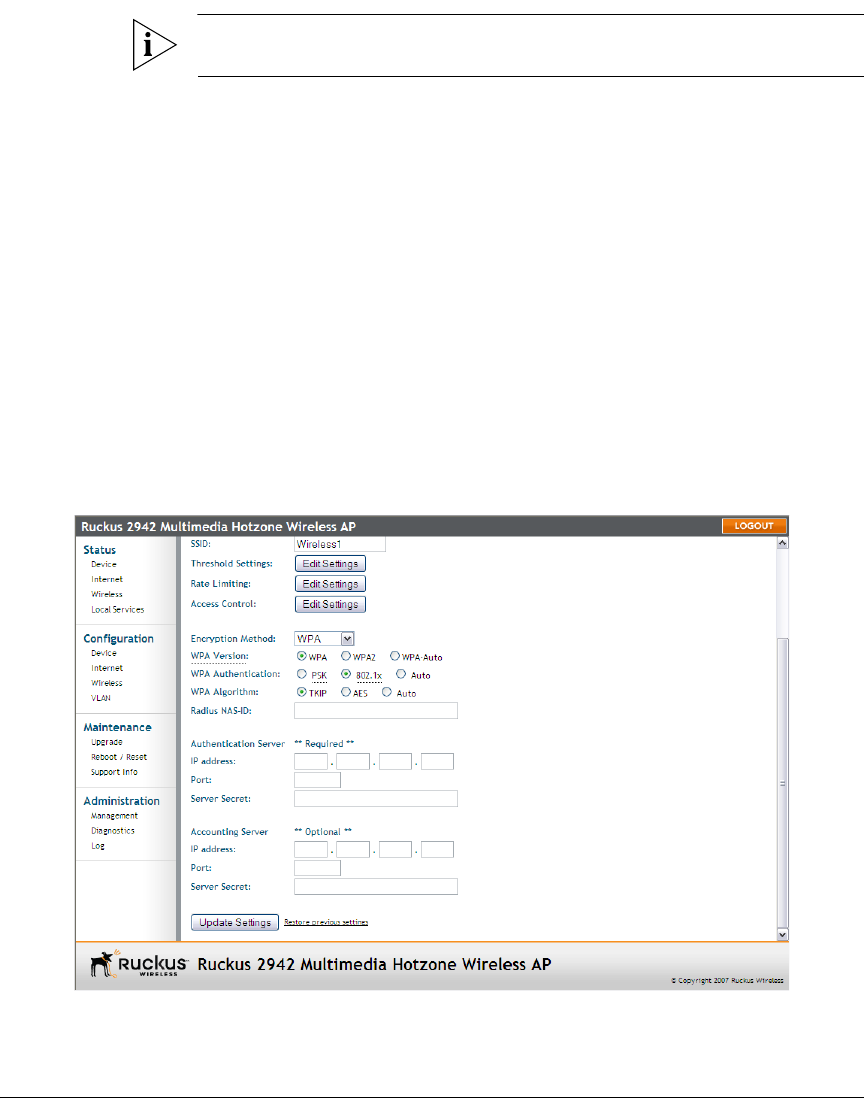This screenshot has width=864, height=1099.
Task: Click second octet of Authentication Server IP
Action: pos(353,761)
